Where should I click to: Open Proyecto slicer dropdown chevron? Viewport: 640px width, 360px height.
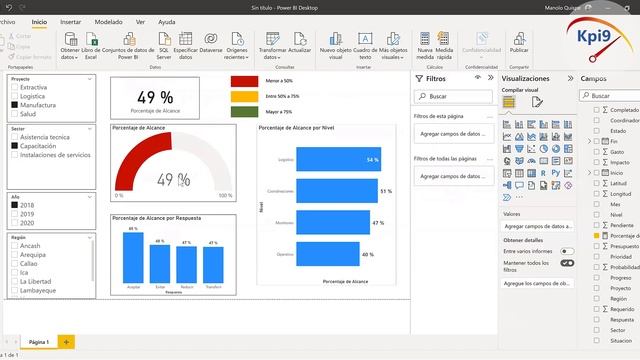[x=90, y=79]
